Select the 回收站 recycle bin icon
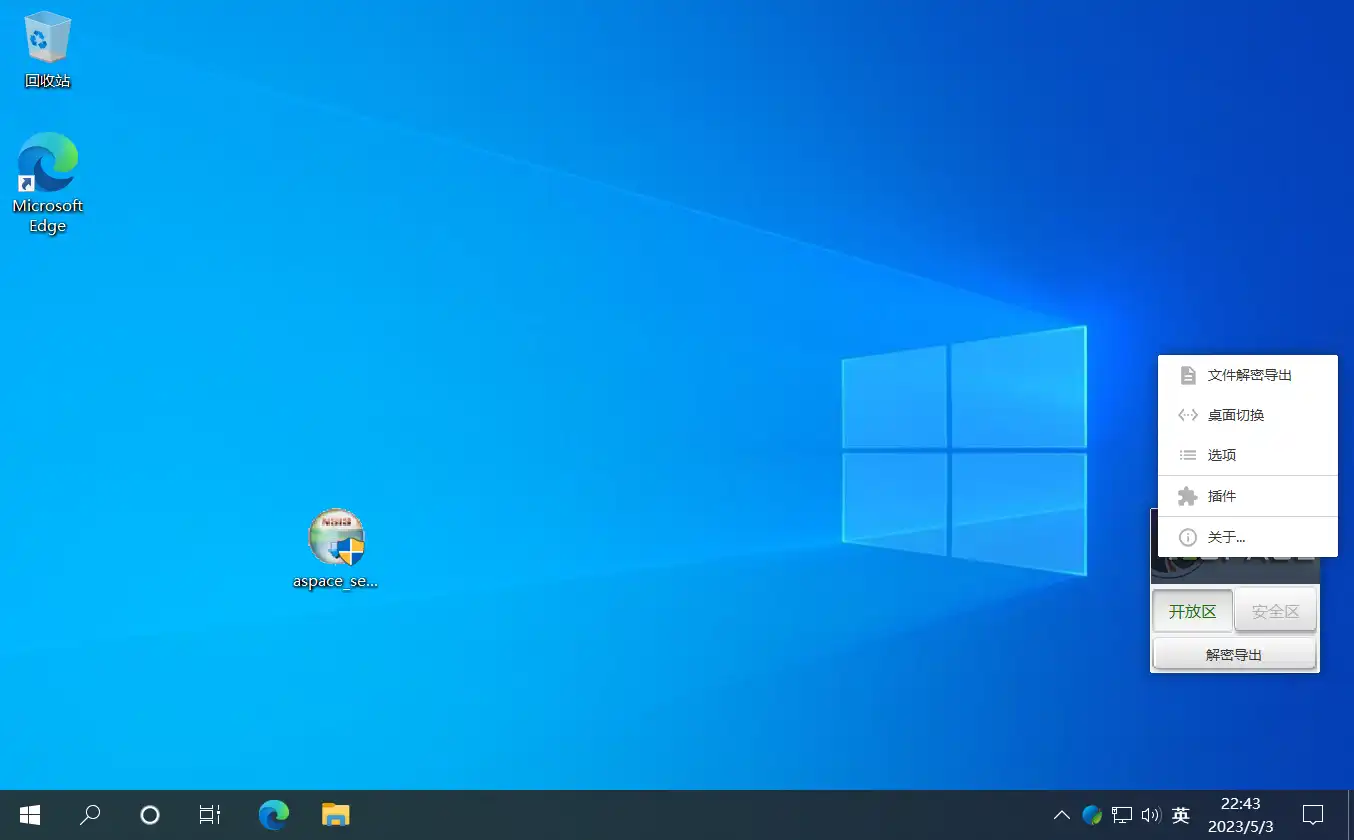This screenshot has width=1354, height=840. tap(47, 50)
